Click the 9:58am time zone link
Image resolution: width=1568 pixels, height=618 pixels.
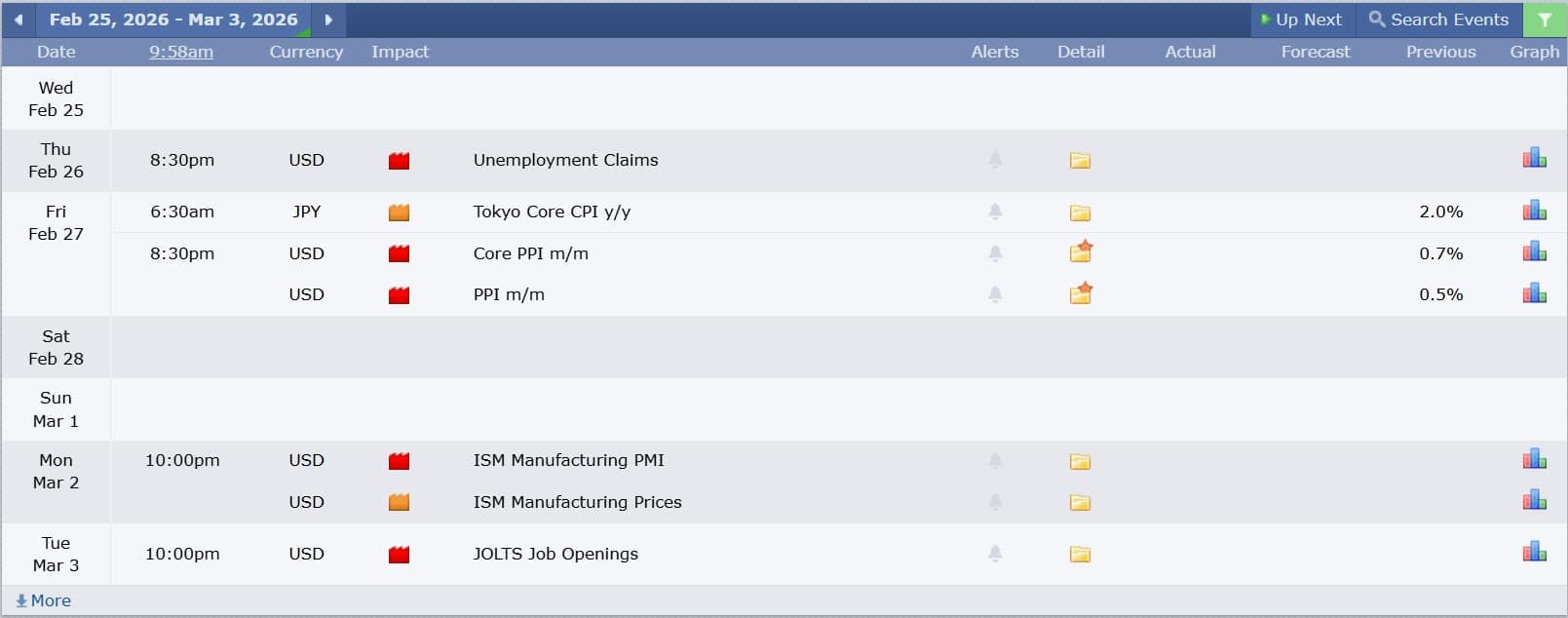coord(181,52)
